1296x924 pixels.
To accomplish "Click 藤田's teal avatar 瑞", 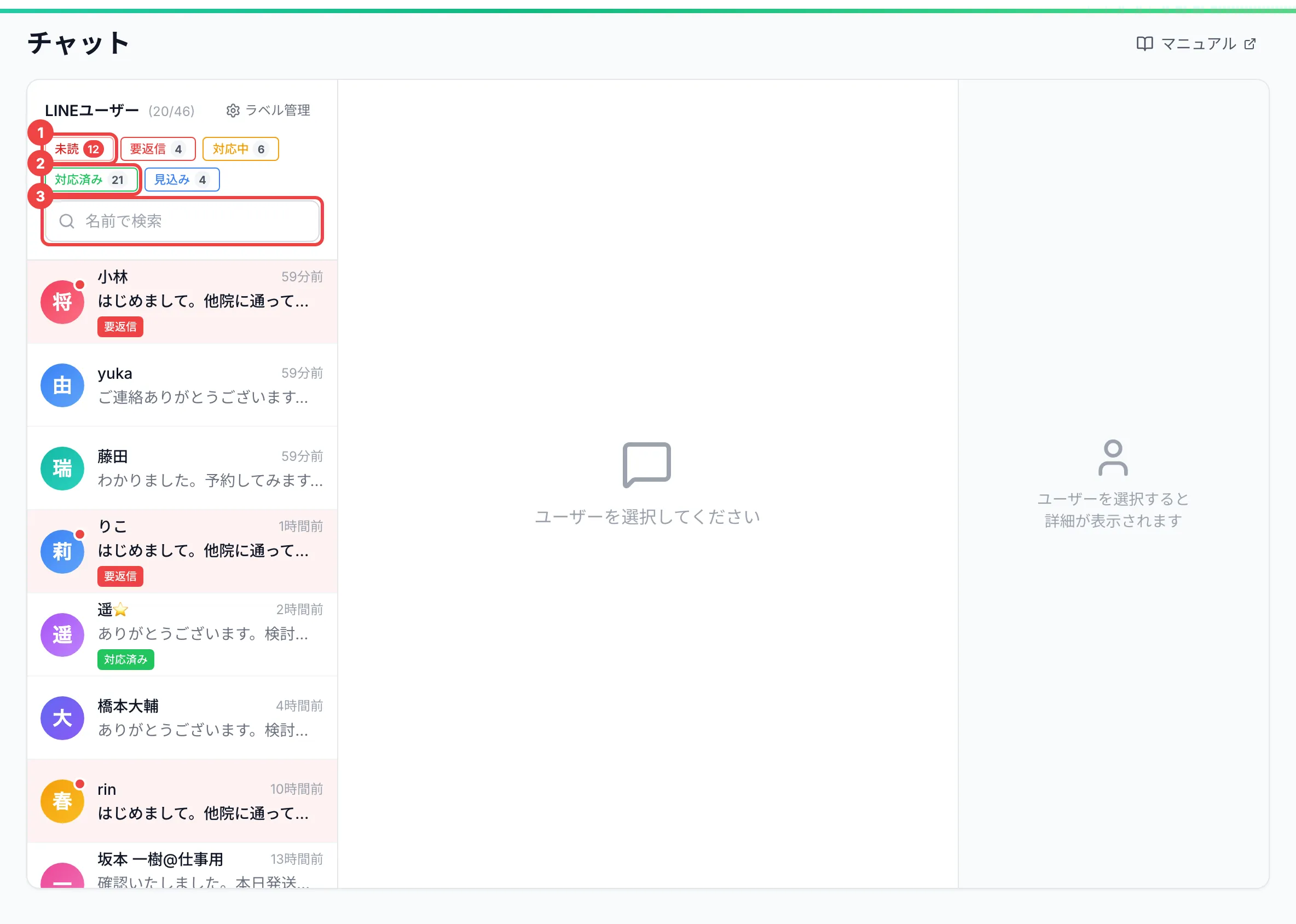I will [x=62, y=468].
